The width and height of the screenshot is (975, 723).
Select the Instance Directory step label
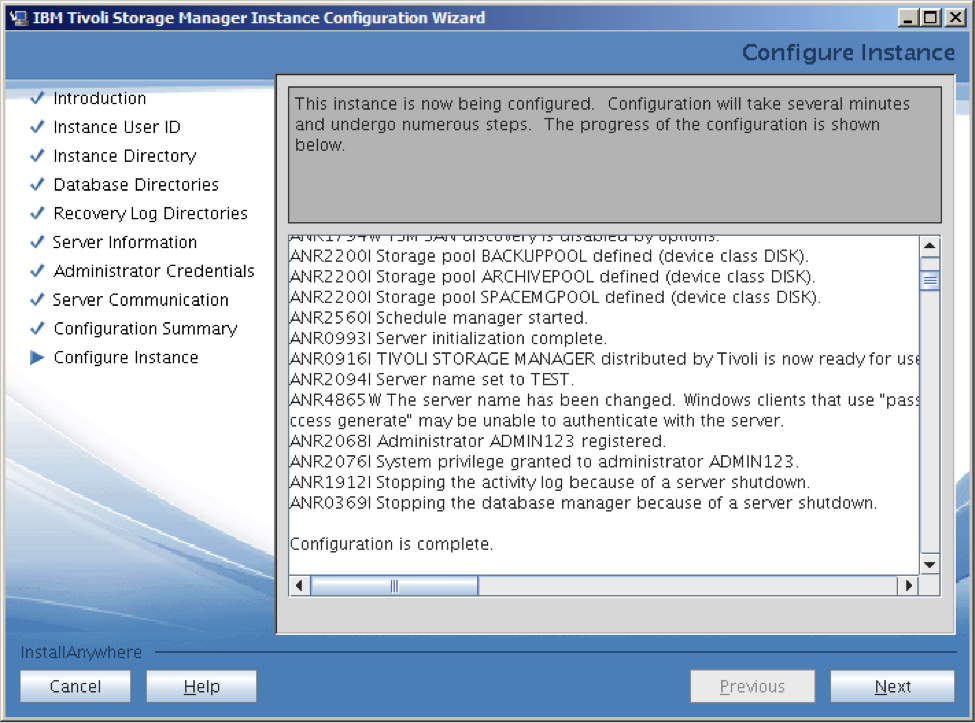[125, 156]
